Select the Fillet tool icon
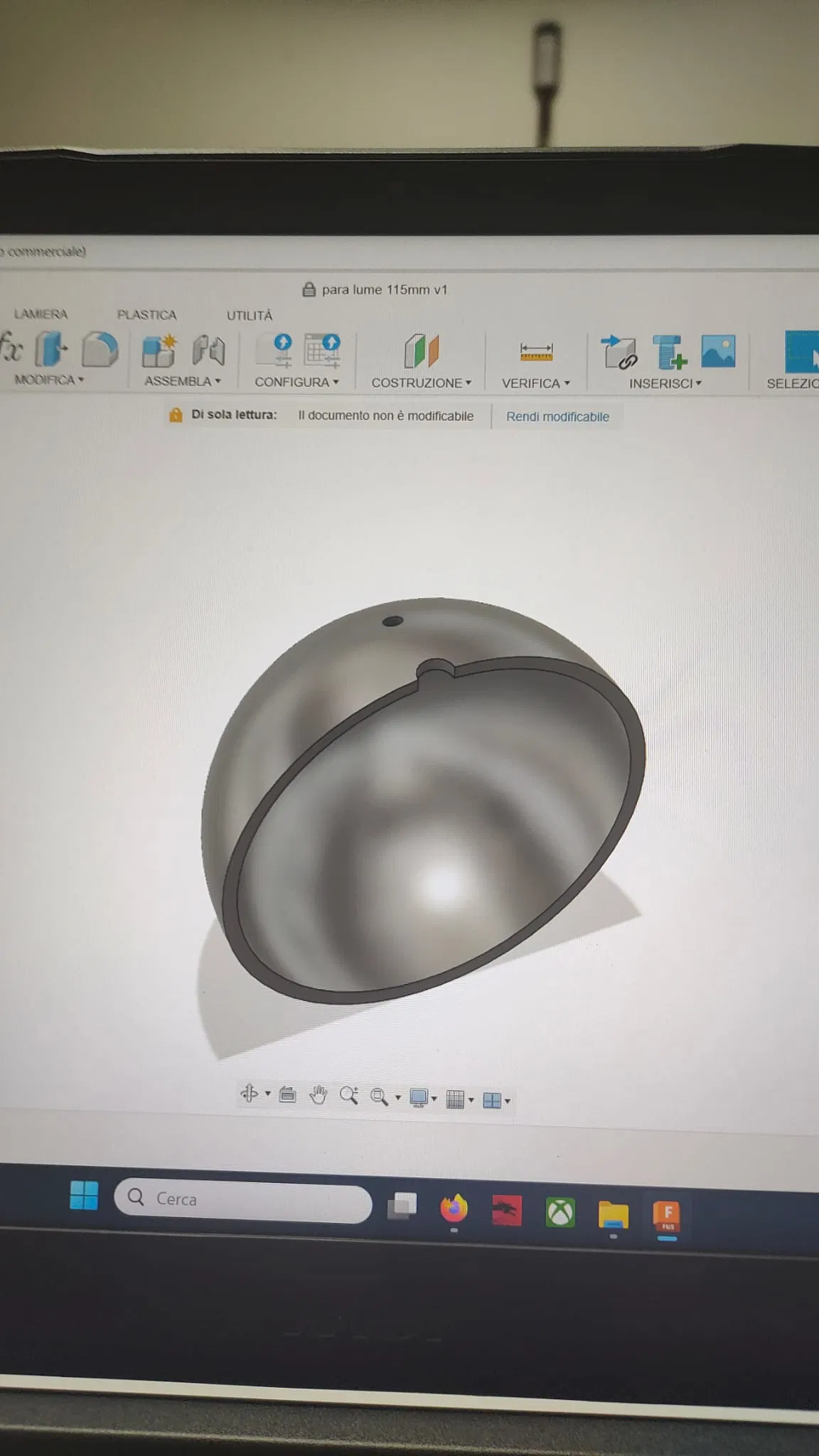 [100, 349]
